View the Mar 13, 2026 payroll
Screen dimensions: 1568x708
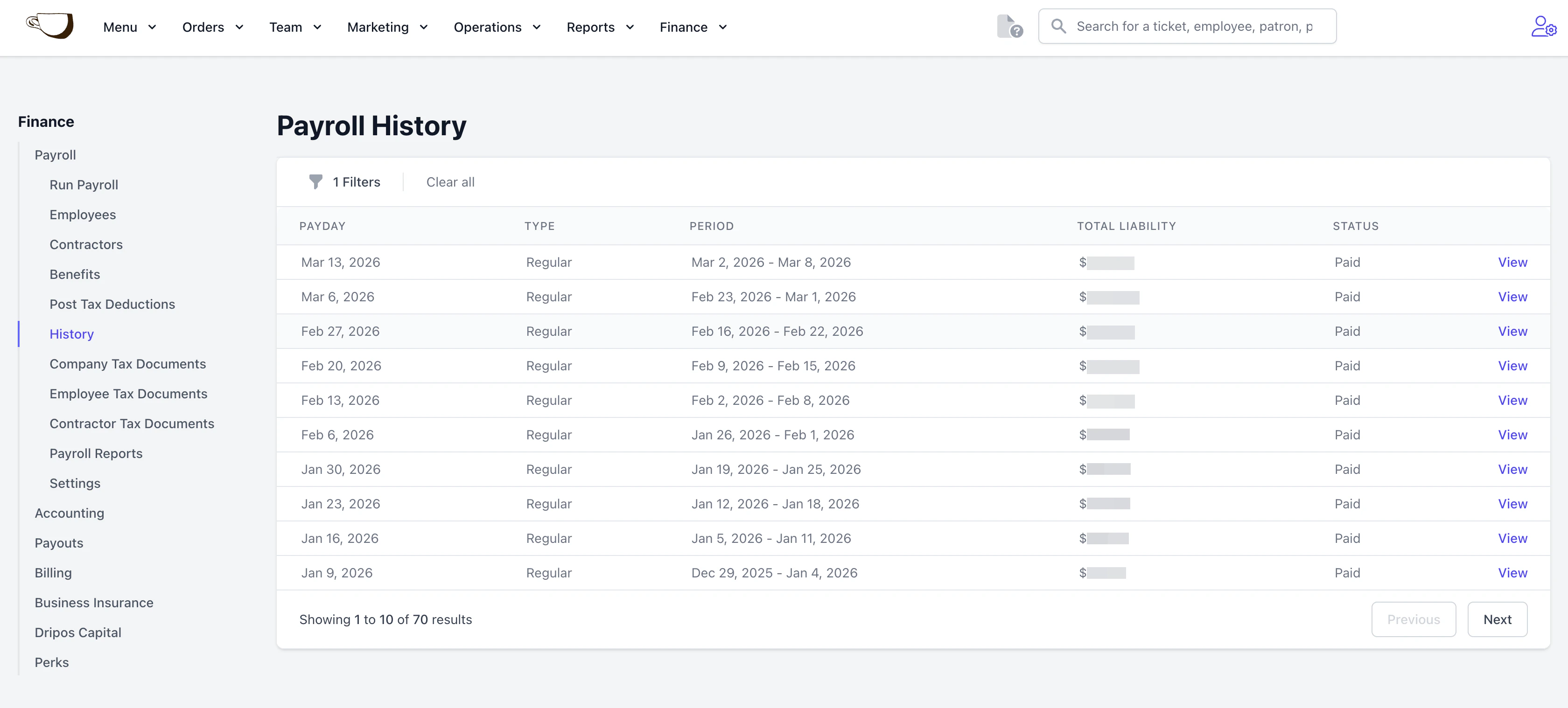click(x=1512, y=262)
